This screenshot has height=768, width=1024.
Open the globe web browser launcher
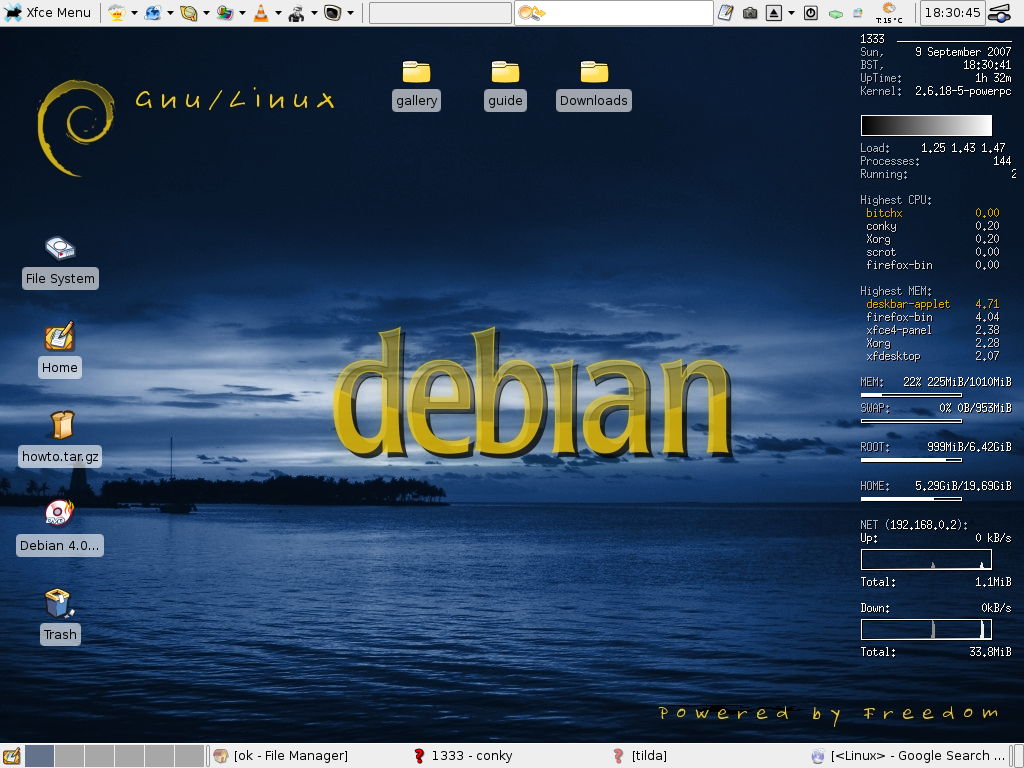click(x=153, y=12)
